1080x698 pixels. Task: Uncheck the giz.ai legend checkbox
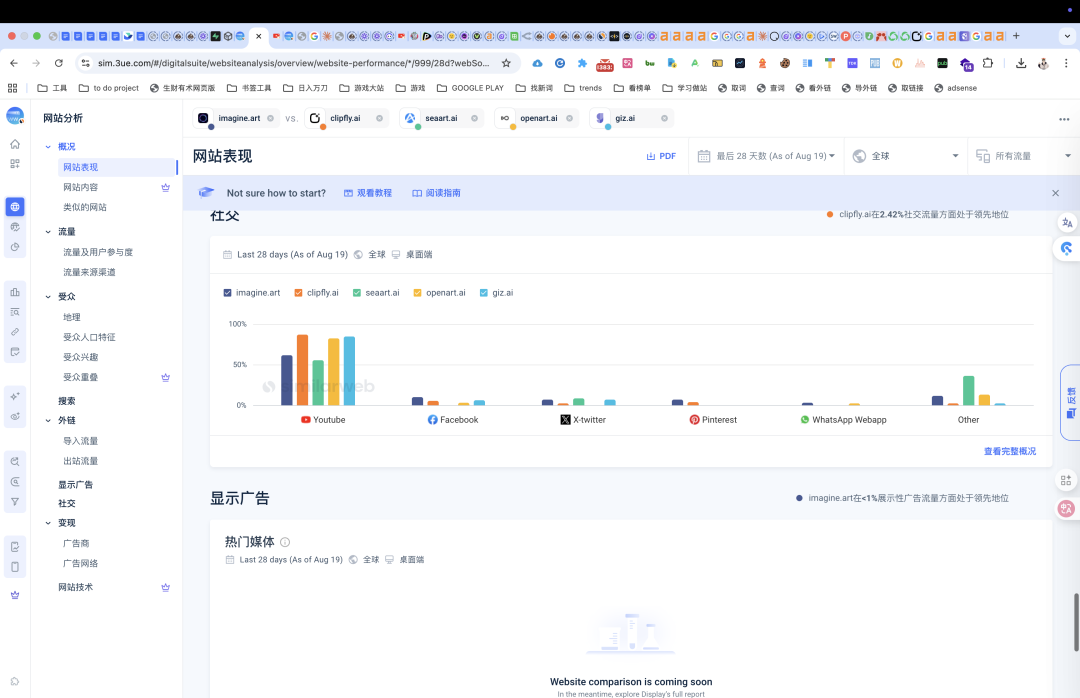[x=484, y=293]
